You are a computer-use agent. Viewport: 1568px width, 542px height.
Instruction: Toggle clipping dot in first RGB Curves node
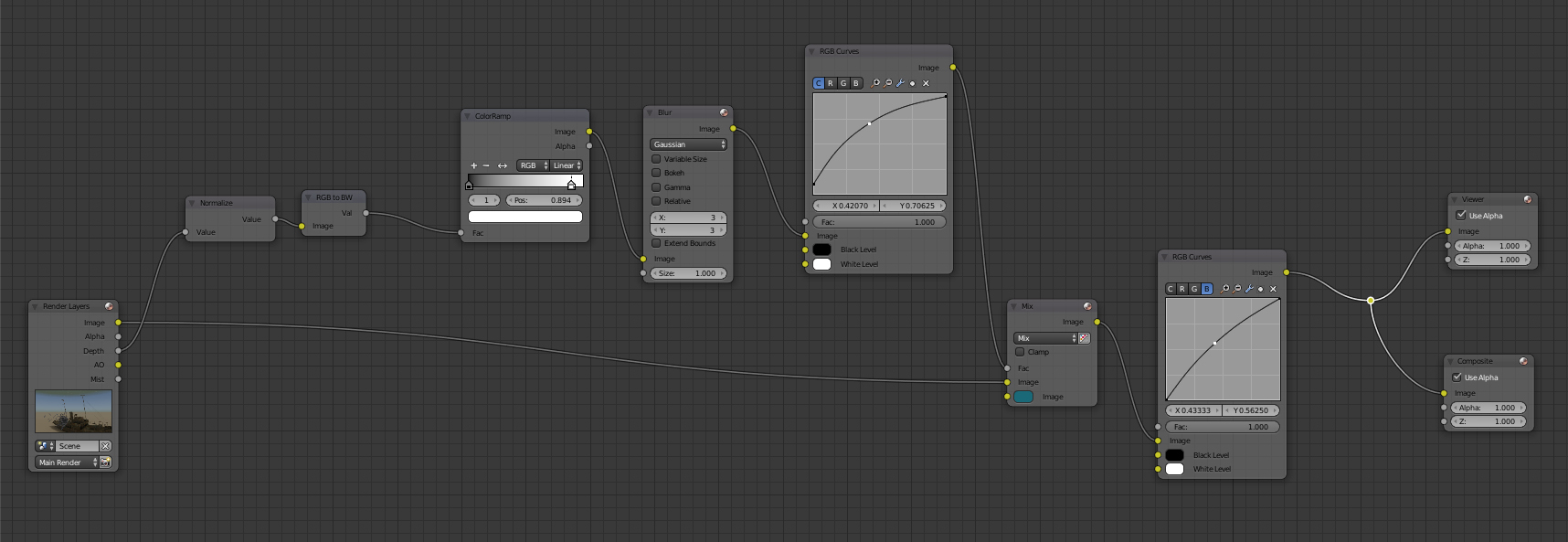(912, 83)
